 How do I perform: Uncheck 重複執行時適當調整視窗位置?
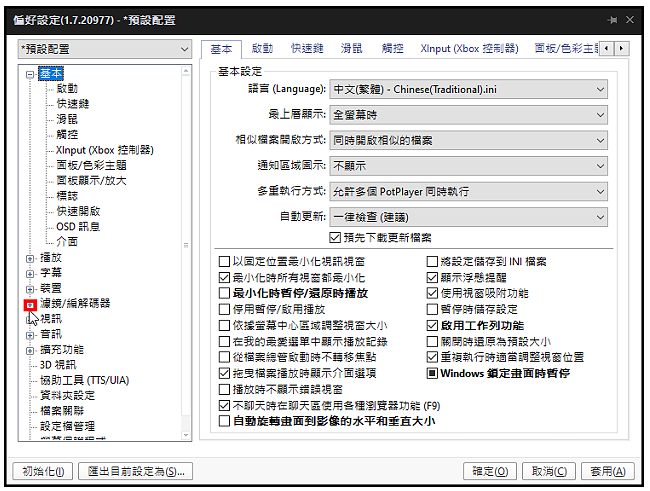432,357
